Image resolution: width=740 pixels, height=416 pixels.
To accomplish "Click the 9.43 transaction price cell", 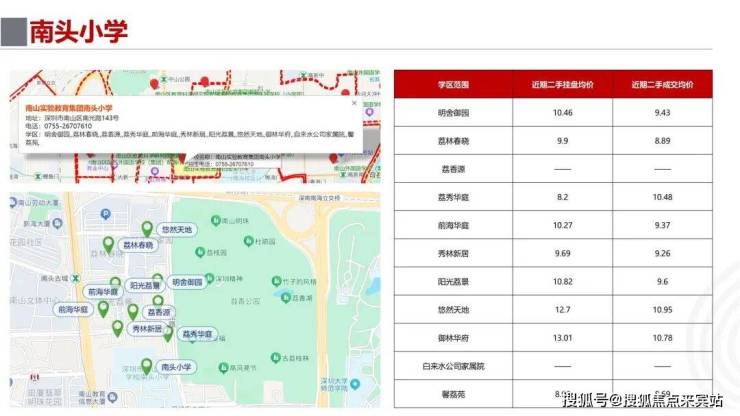I will pos(663,112).
